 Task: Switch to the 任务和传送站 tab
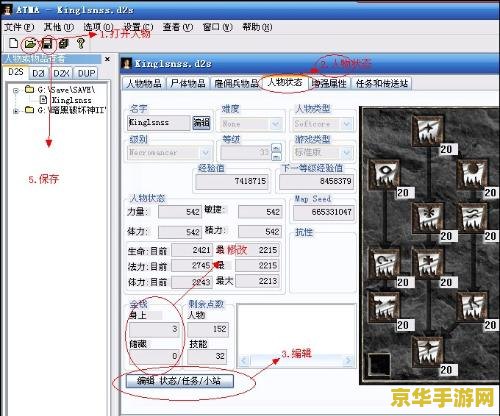tap(382, 83)
